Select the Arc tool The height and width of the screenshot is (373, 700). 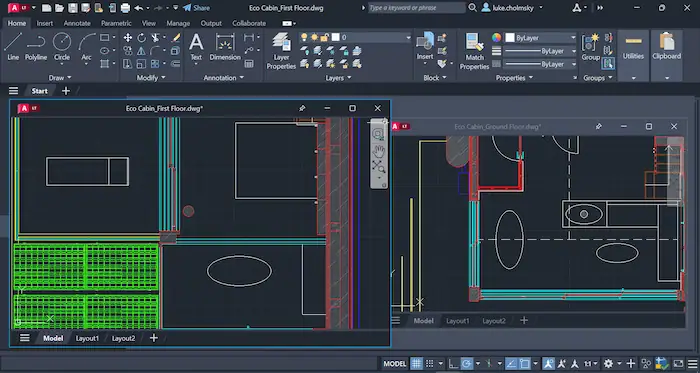click(x=87, y=46)
